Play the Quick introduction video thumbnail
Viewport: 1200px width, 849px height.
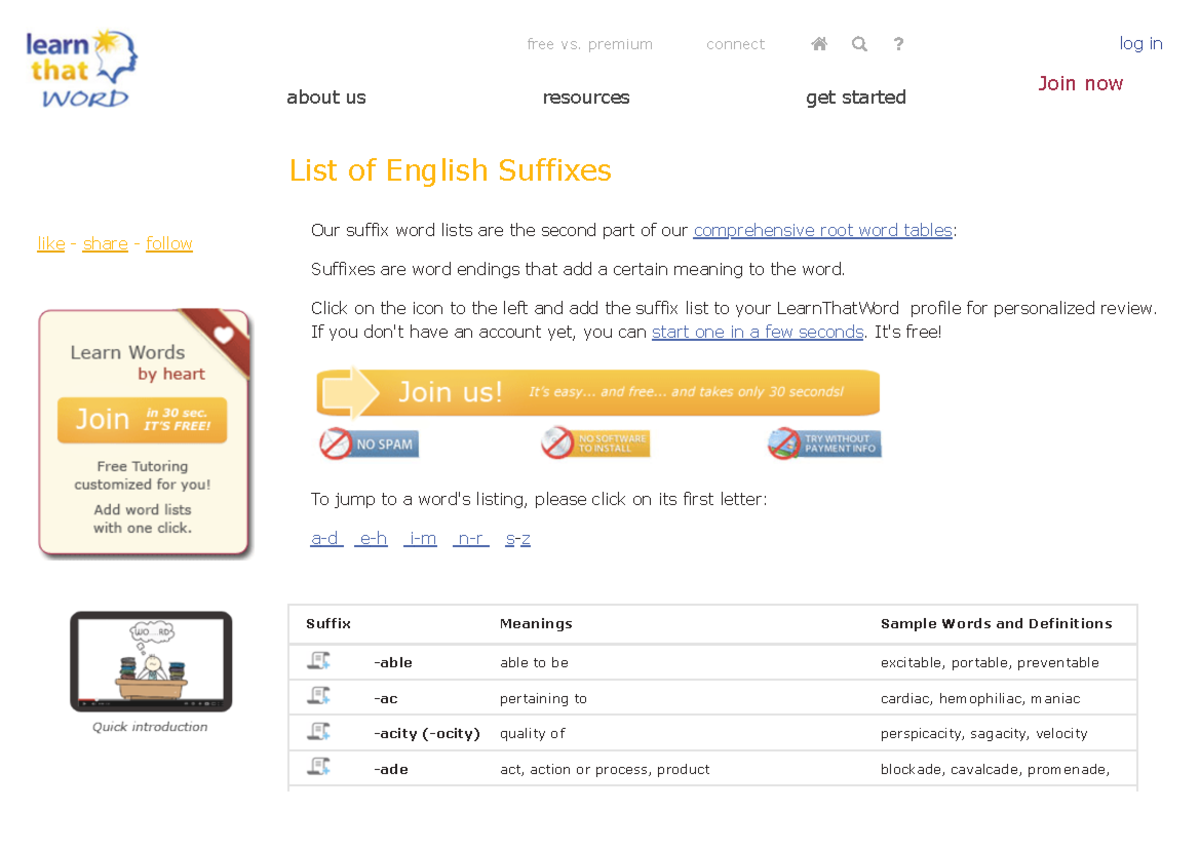151,661
